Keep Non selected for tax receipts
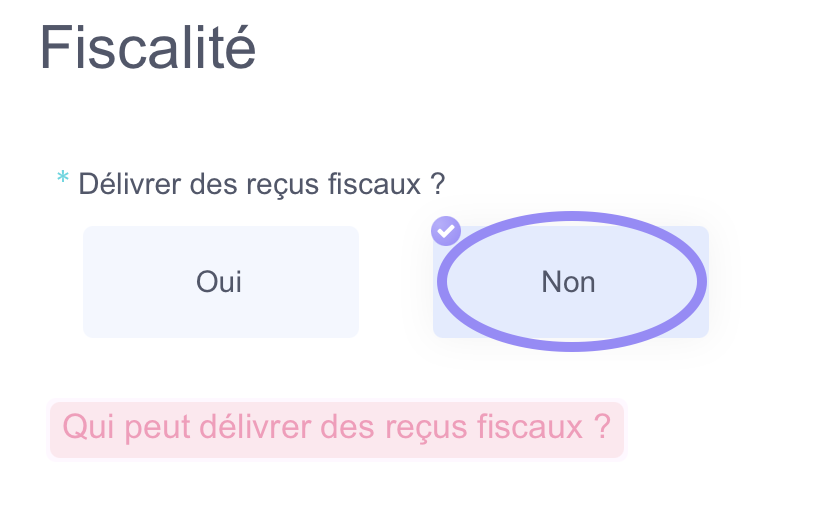The image size is (838, 532). (571, 282)
